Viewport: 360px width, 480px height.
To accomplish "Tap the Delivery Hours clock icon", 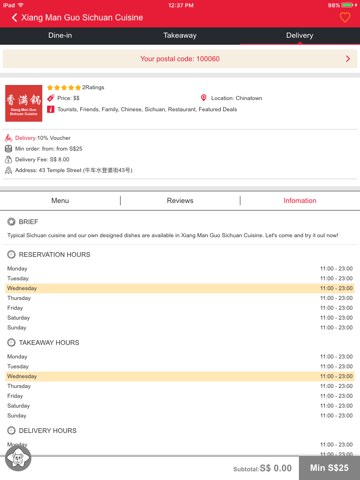I will [11, 431].
